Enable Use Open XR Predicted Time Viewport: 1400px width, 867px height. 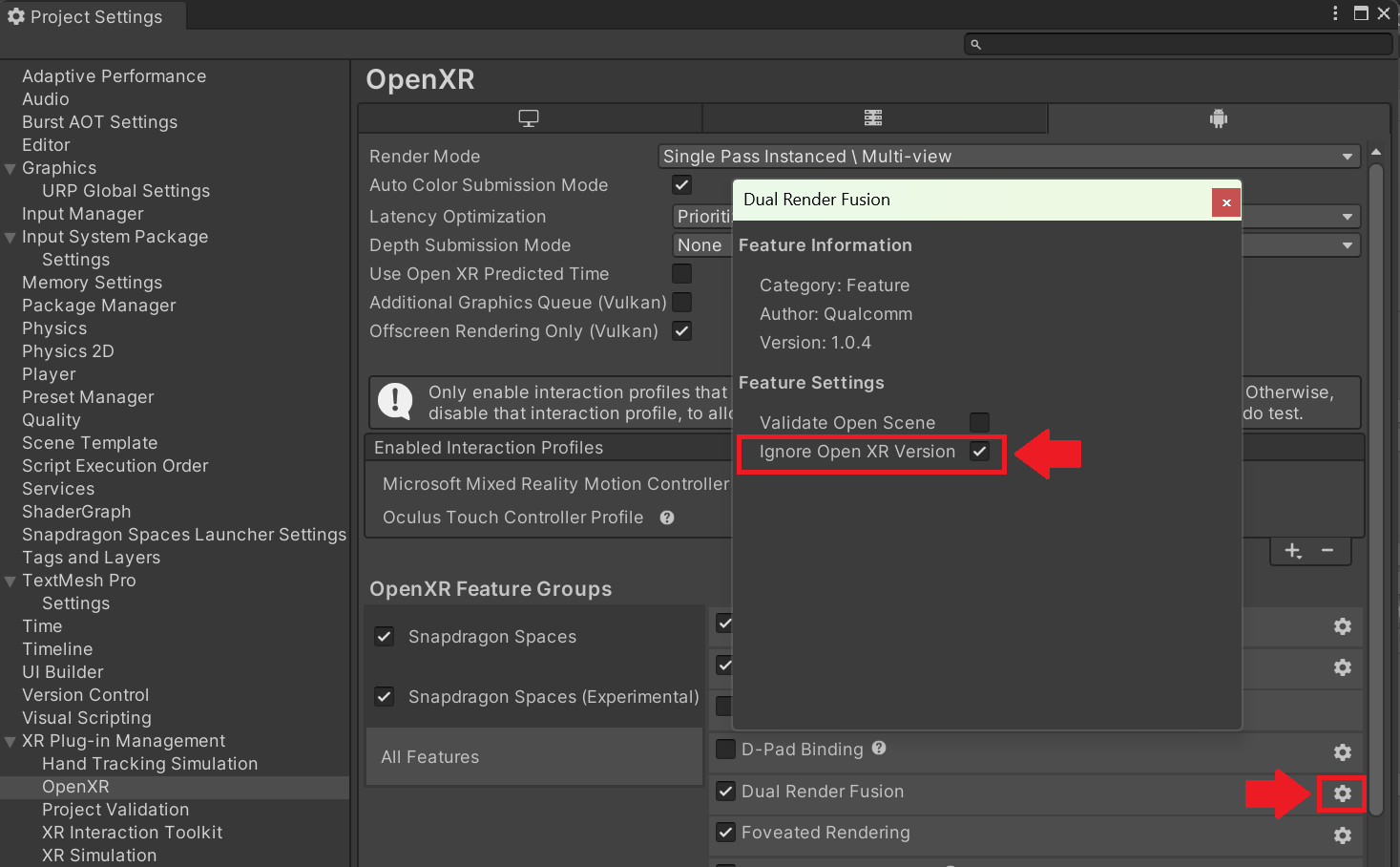coord(681,274)
